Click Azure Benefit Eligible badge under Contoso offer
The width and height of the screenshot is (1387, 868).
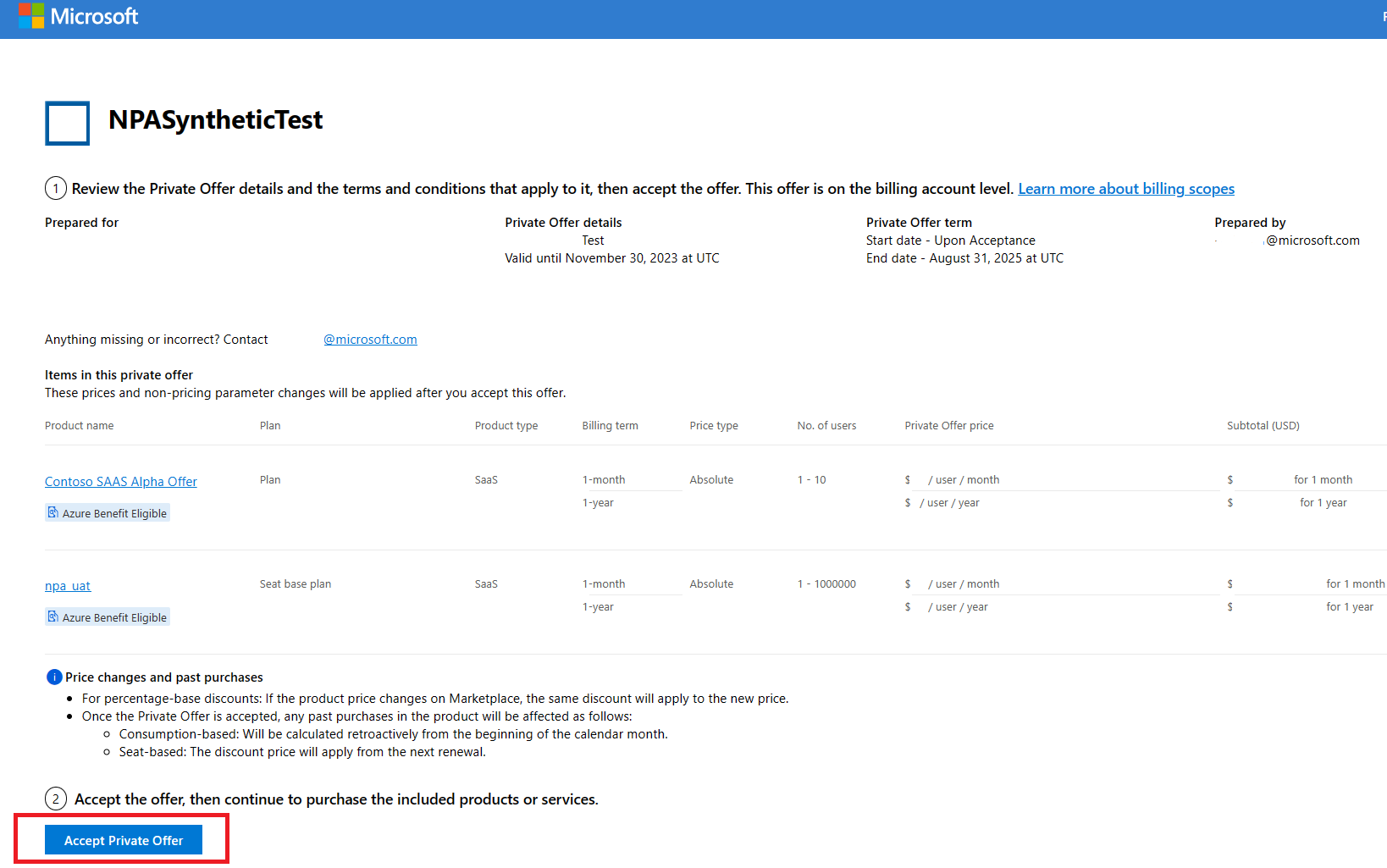click(107, 512)
